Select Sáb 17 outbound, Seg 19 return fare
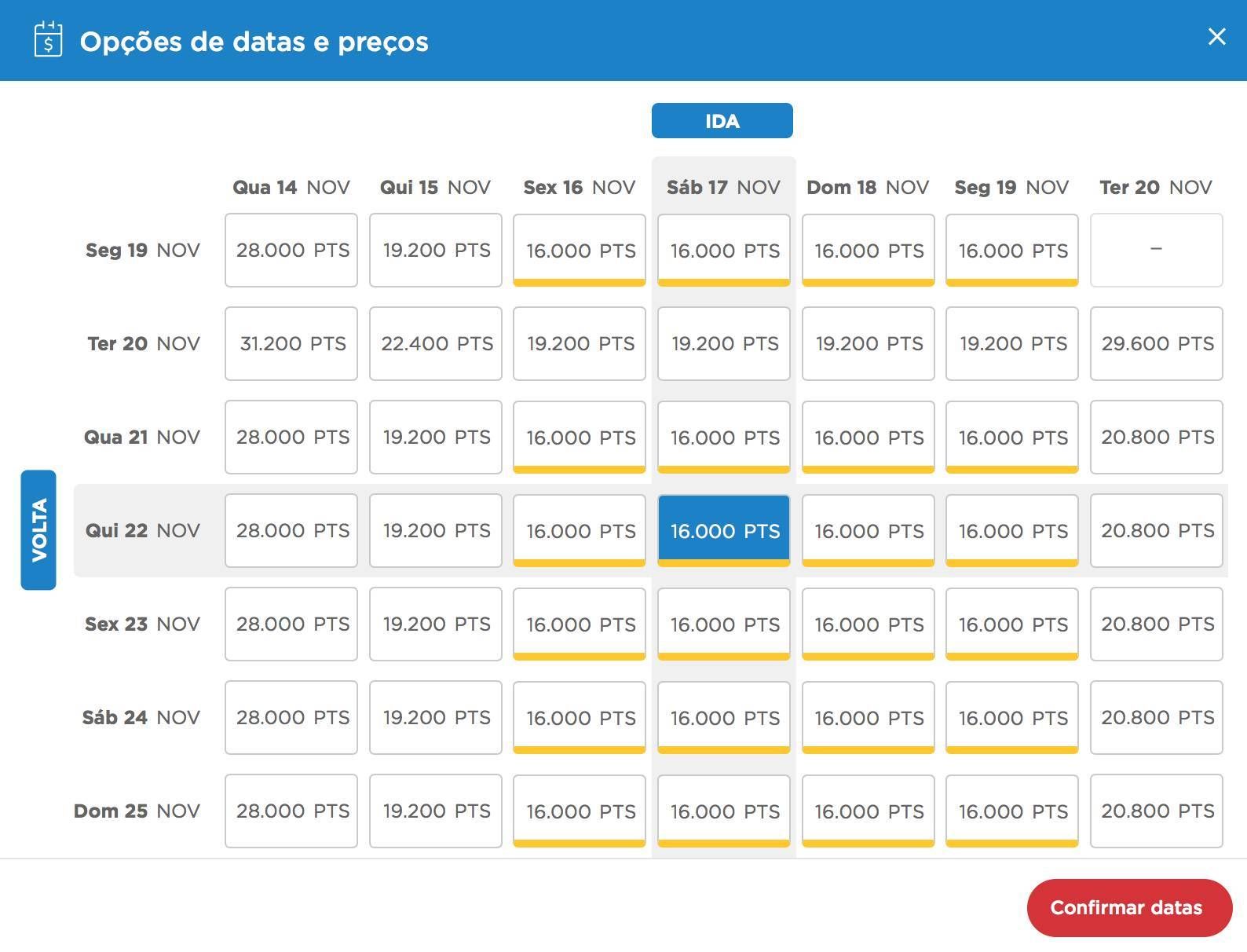Screen dimensions: 1247x952 click(x=724, y=250)
